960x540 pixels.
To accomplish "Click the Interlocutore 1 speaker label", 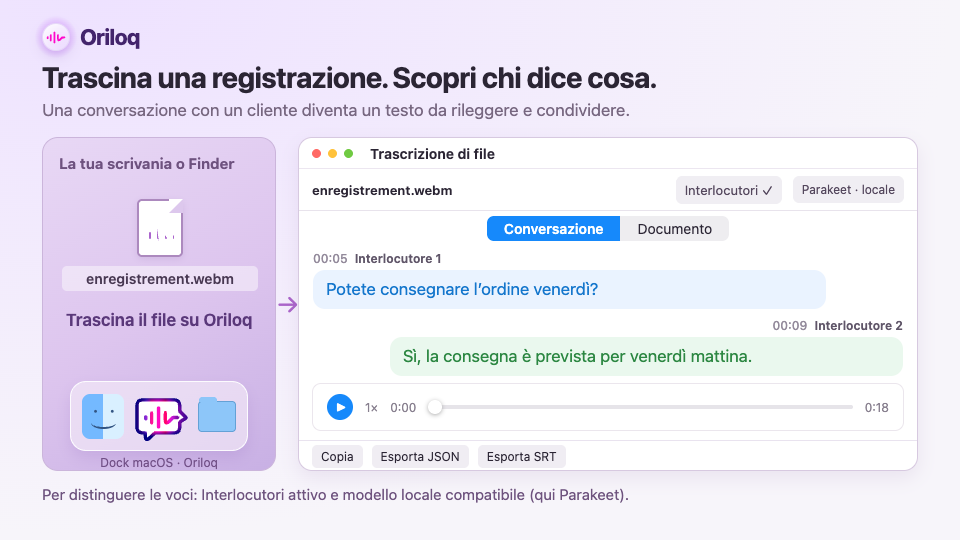I will (398, 259).
